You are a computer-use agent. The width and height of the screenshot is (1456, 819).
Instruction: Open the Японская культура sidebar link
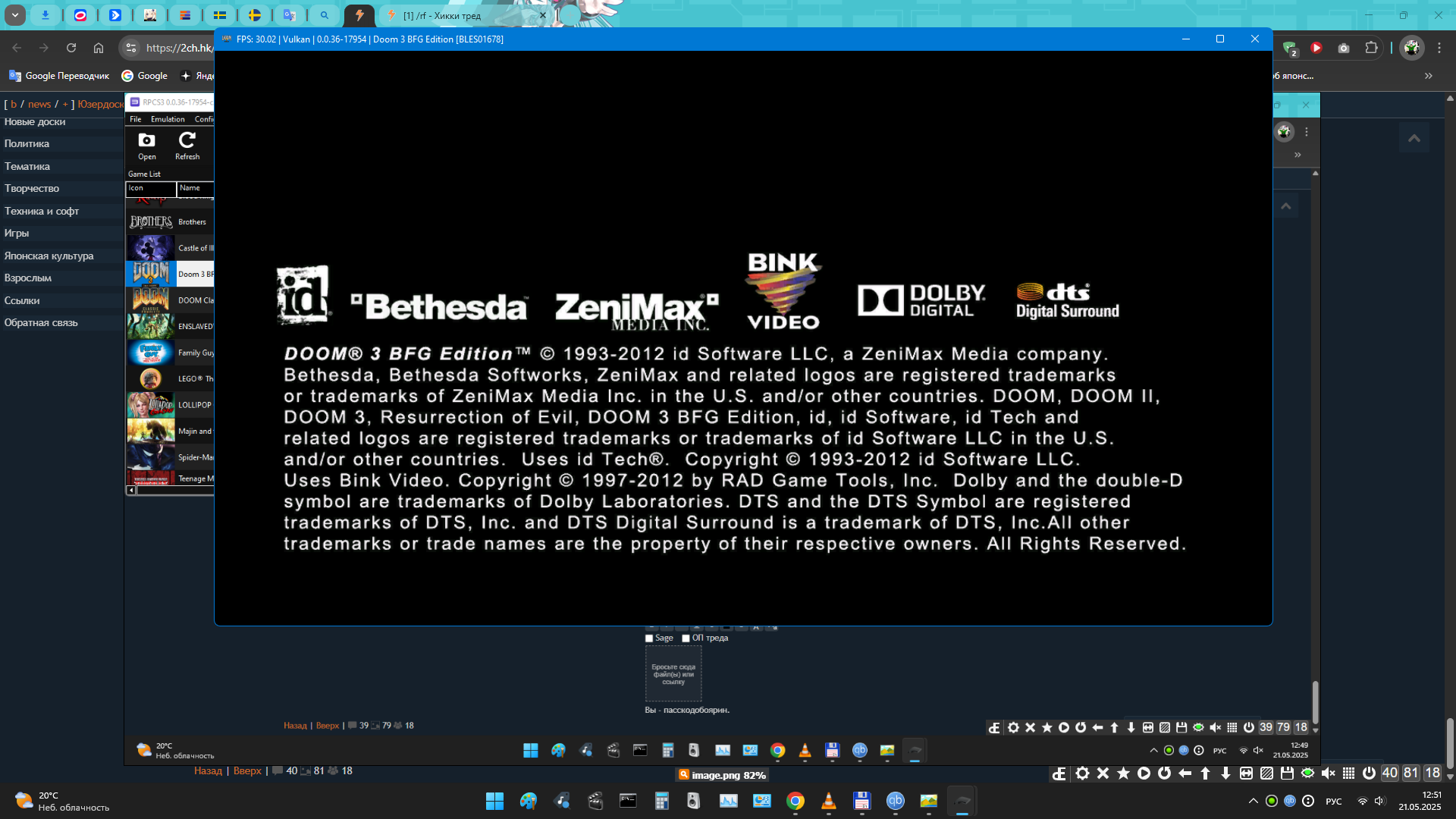(x=49, y=256)
